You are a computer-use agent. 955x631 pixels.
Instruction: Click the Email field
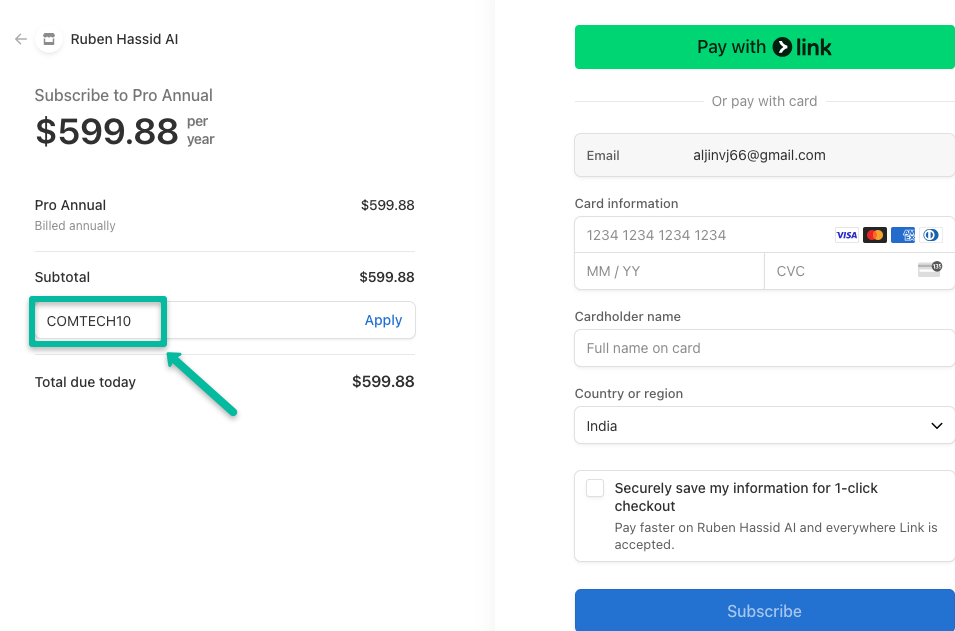(764, 155)
